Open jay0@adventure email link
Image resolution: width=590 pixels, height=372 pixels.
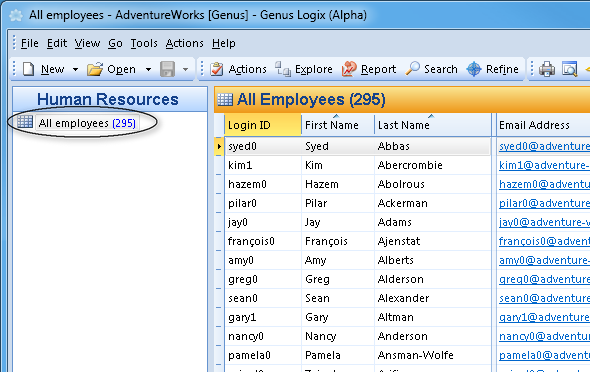click(544, 222)
